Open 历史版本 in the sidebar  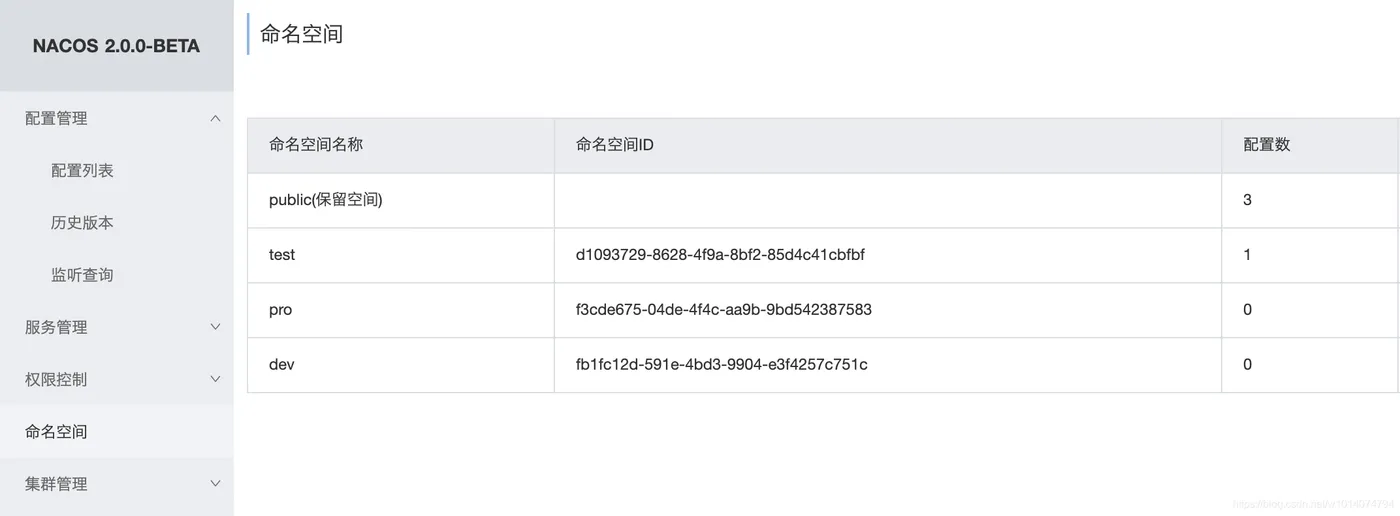(x=82, y=223)
